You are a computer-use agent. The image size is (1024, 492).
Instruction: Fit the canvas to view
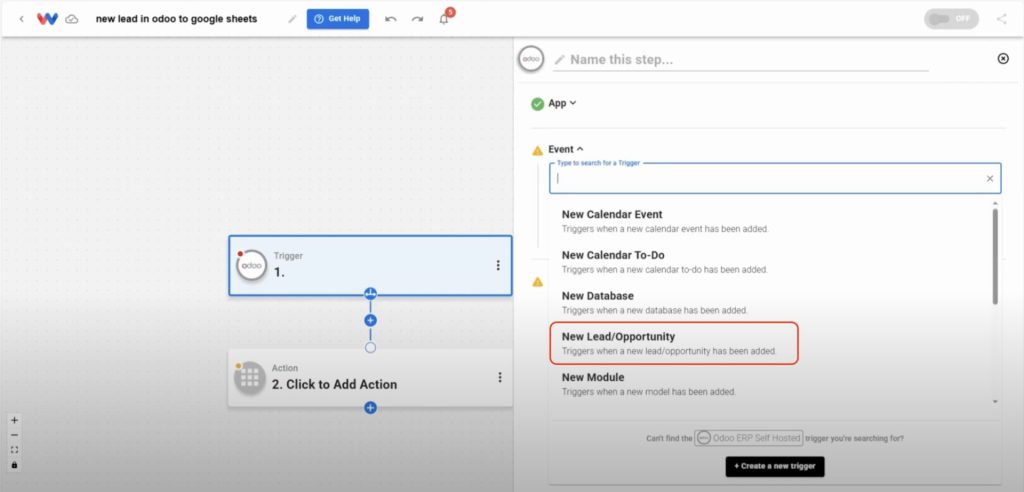[x=14, y=450]
